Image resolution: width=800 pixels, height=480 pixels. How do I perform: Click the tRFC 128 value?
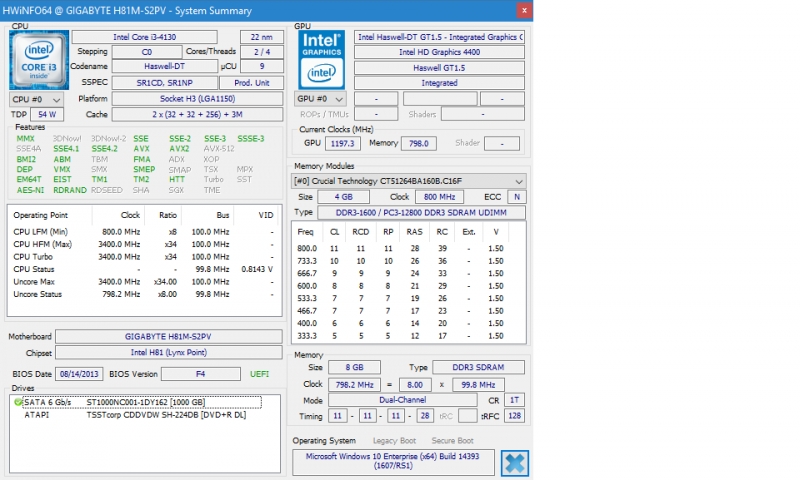click(x=514, y=416)
